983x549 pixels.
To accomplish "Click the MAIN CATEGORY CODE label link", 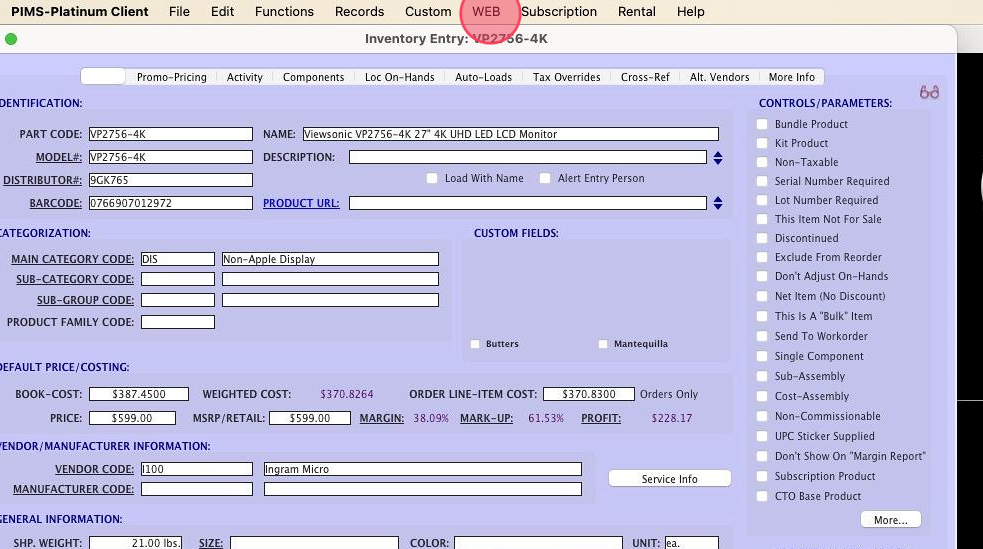I will (x=73, y=259).
